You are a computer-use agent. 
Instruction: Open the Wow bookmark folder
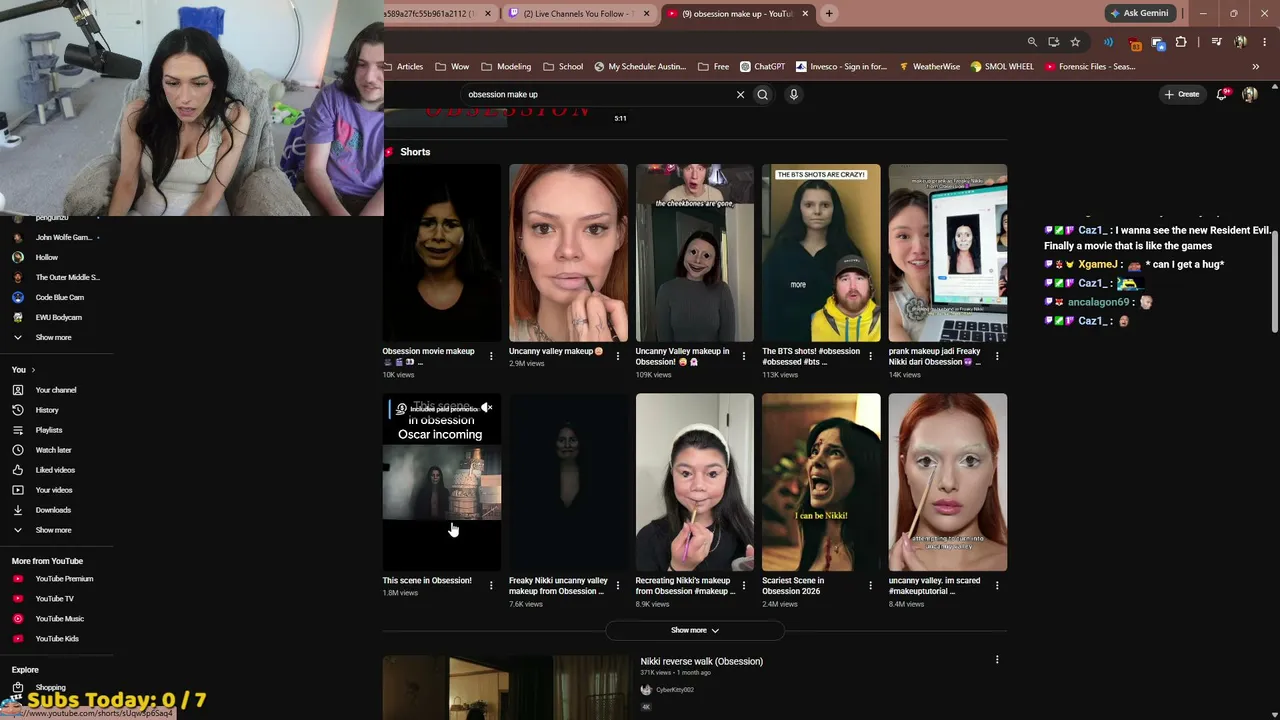pyautogui.click(x=452, y=67)
